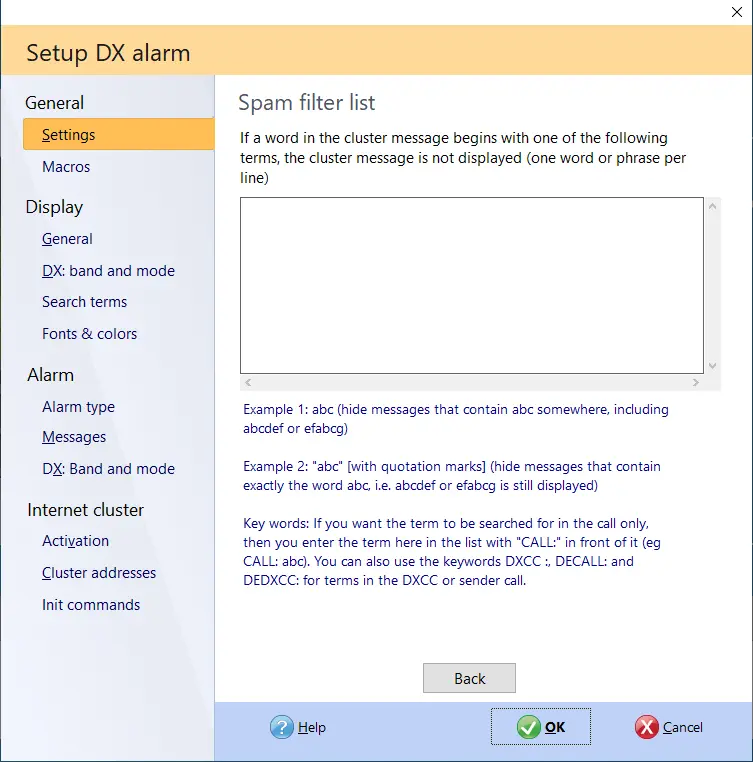Click the Spam filter list title
The width and height of the screenshot is (753, 762).
pos(307,103)
